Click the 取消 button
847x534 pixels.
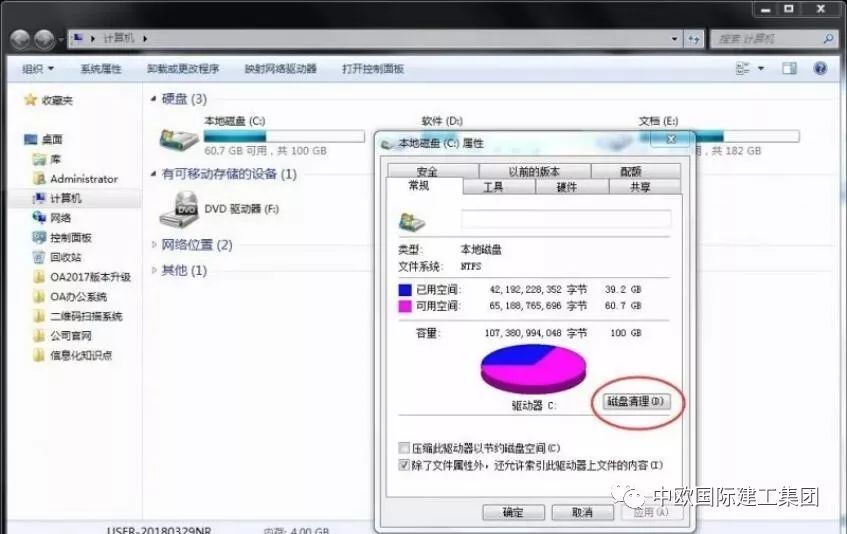tap(582, 512)
